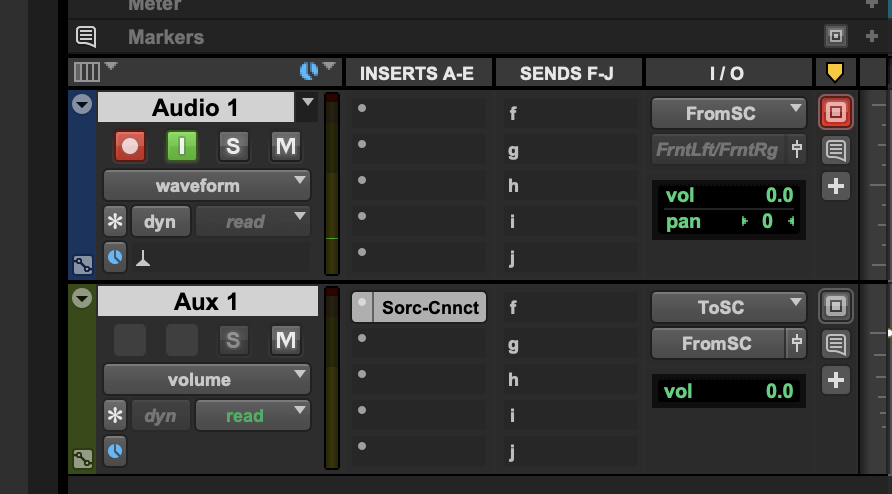Open Audio 1 comments bubble icon

point(835,150)
